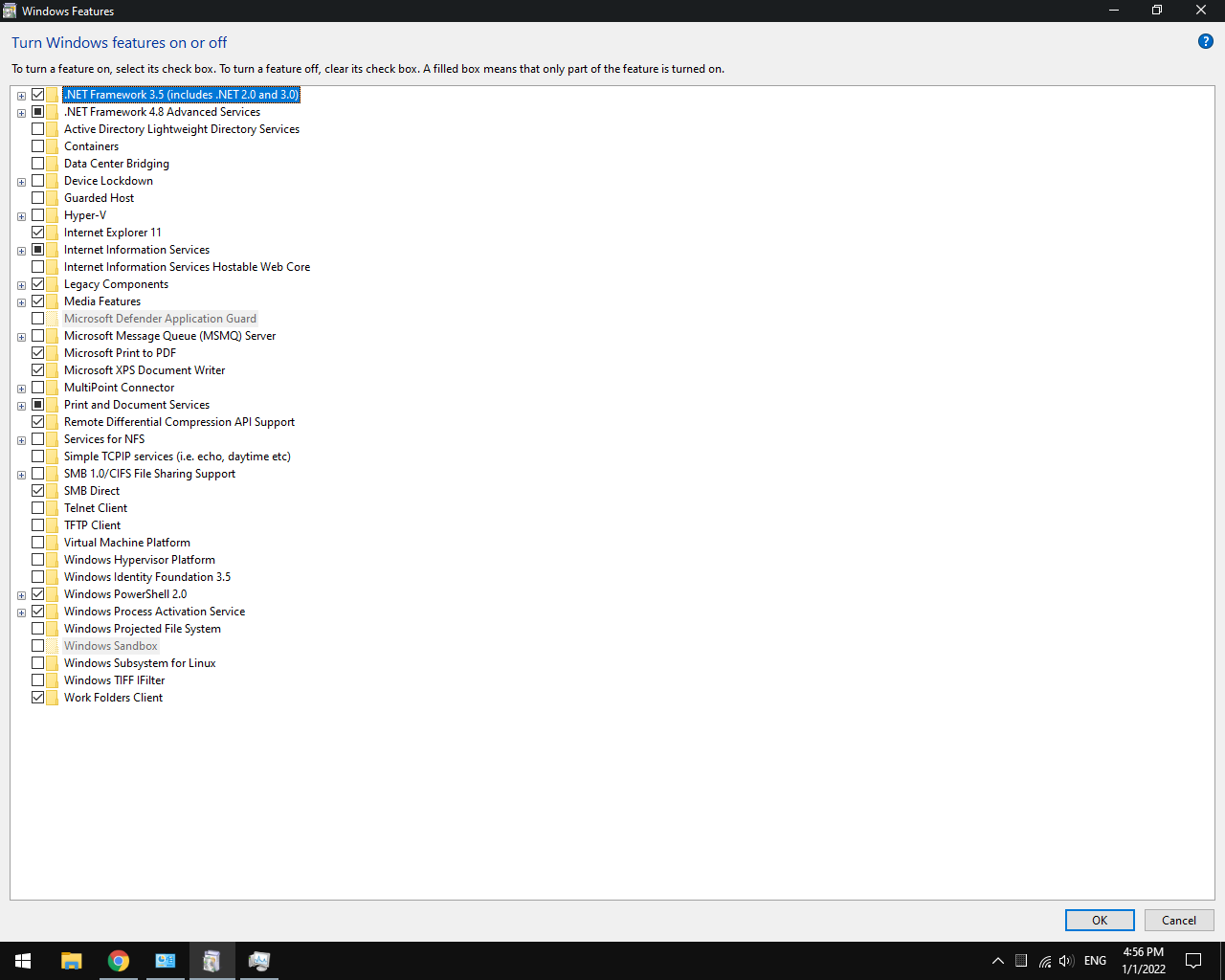
Task: Open the Windows Start menu
Action: (23, 961)
